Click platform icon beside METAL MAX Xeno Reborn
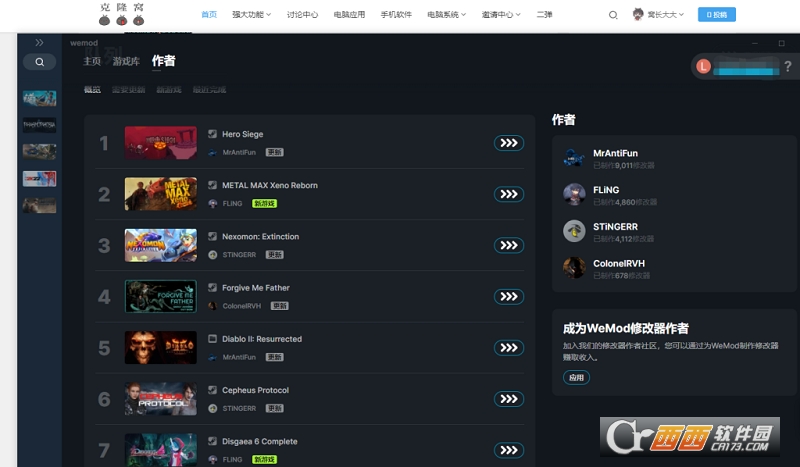This screenshot has width=800, height=467. (x=213, y=185)
